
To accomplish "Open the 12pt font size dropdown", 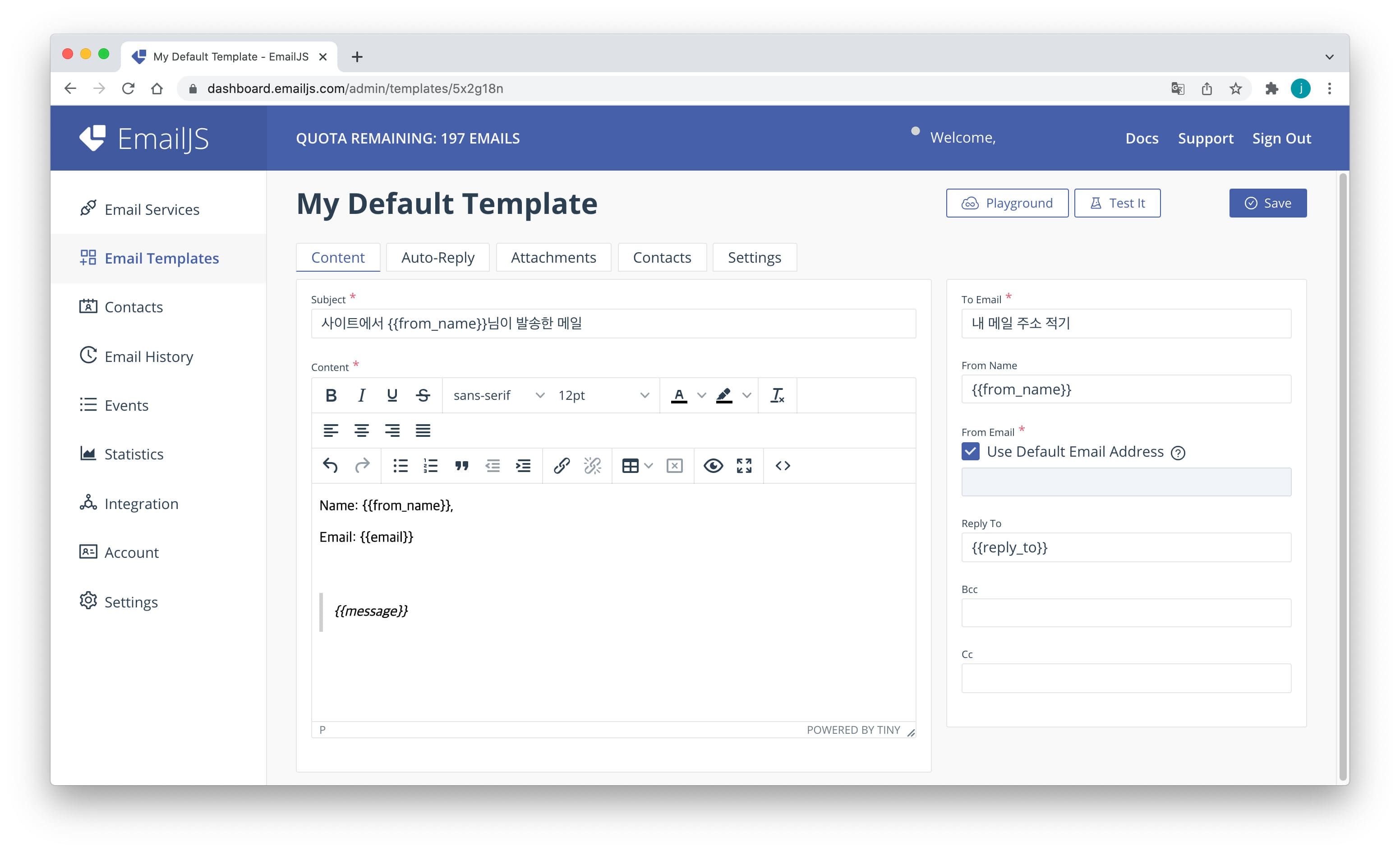I will click(603, 395).
